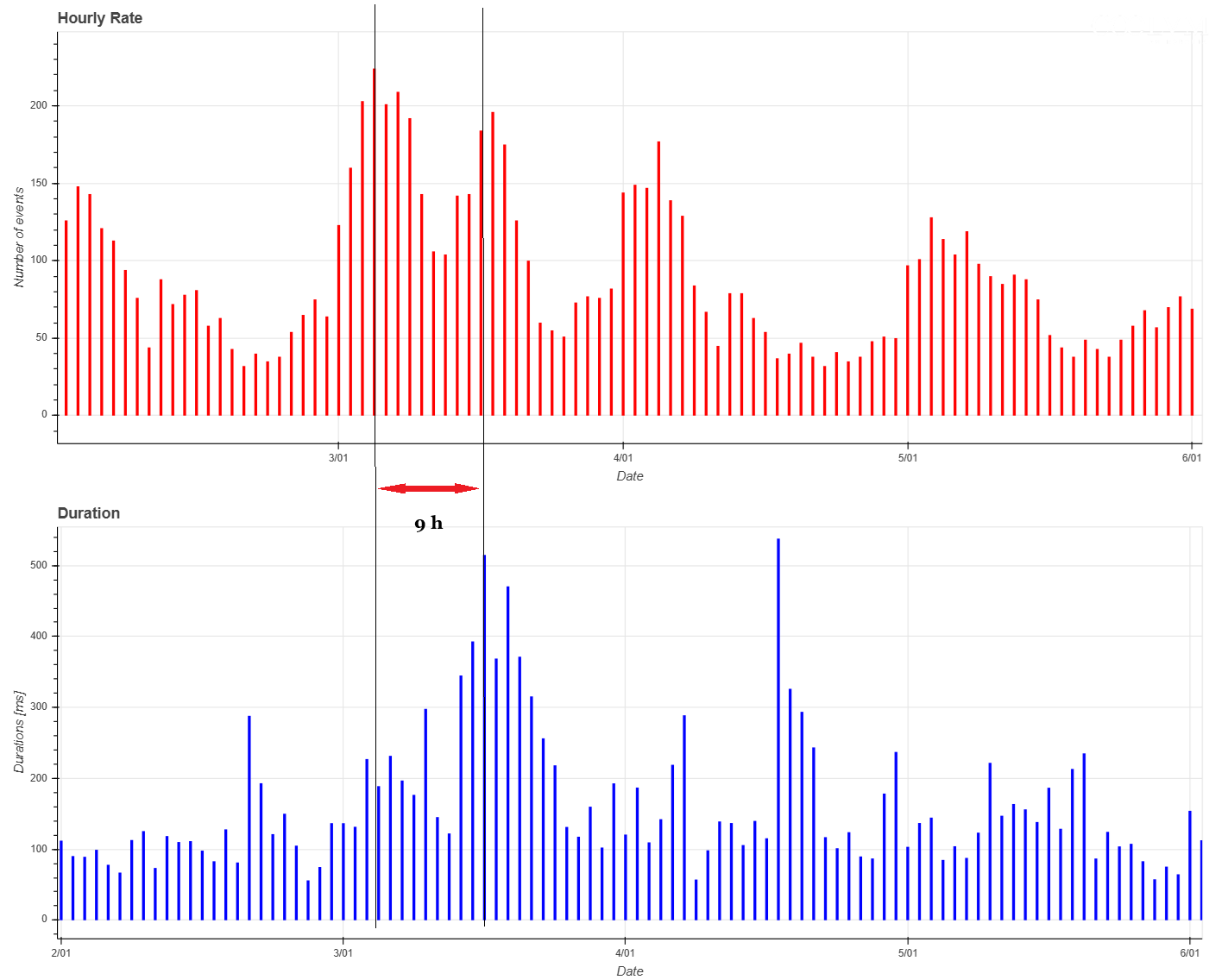
Task: Click the Date label under Duration chart
Action: pyautogui.click(x=629, y=971)
